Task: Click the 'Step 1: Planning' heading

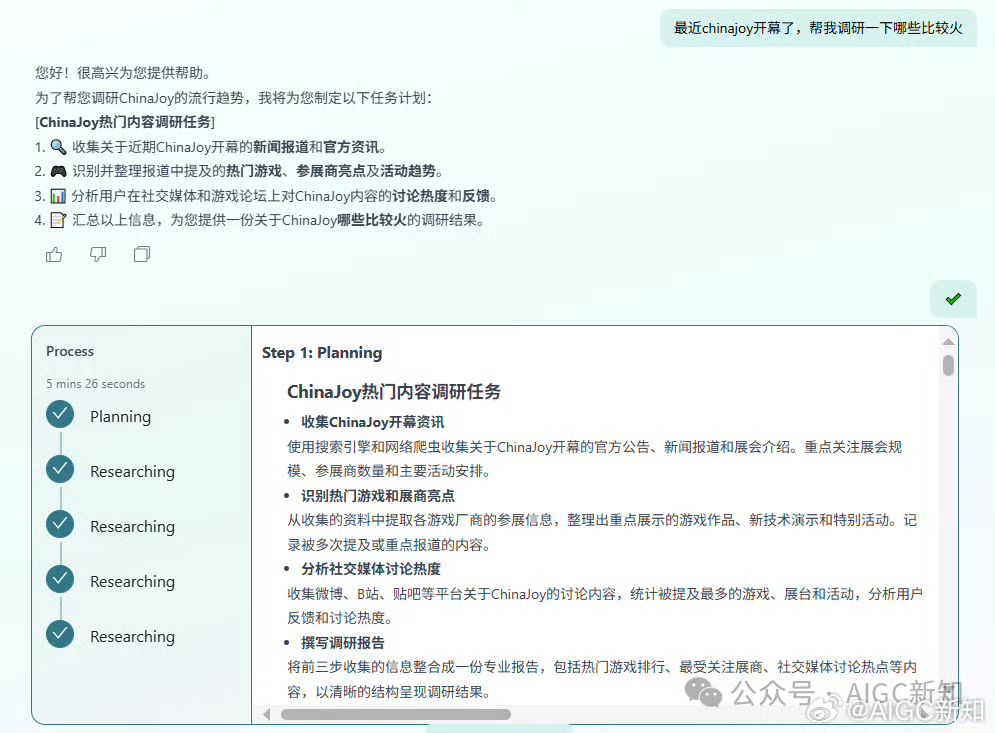Action: pyautogui.click(x=322, y=353)
